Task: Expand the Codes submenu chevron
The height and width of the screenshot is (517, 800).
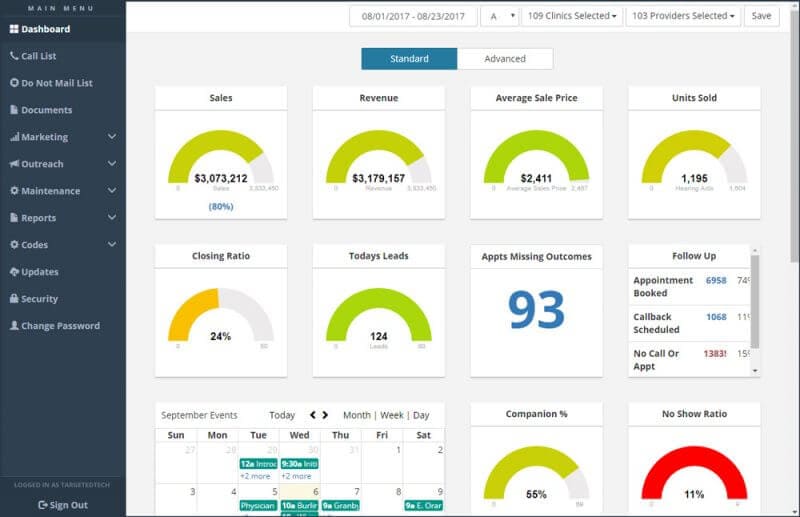Action: [x=112, y=244]
